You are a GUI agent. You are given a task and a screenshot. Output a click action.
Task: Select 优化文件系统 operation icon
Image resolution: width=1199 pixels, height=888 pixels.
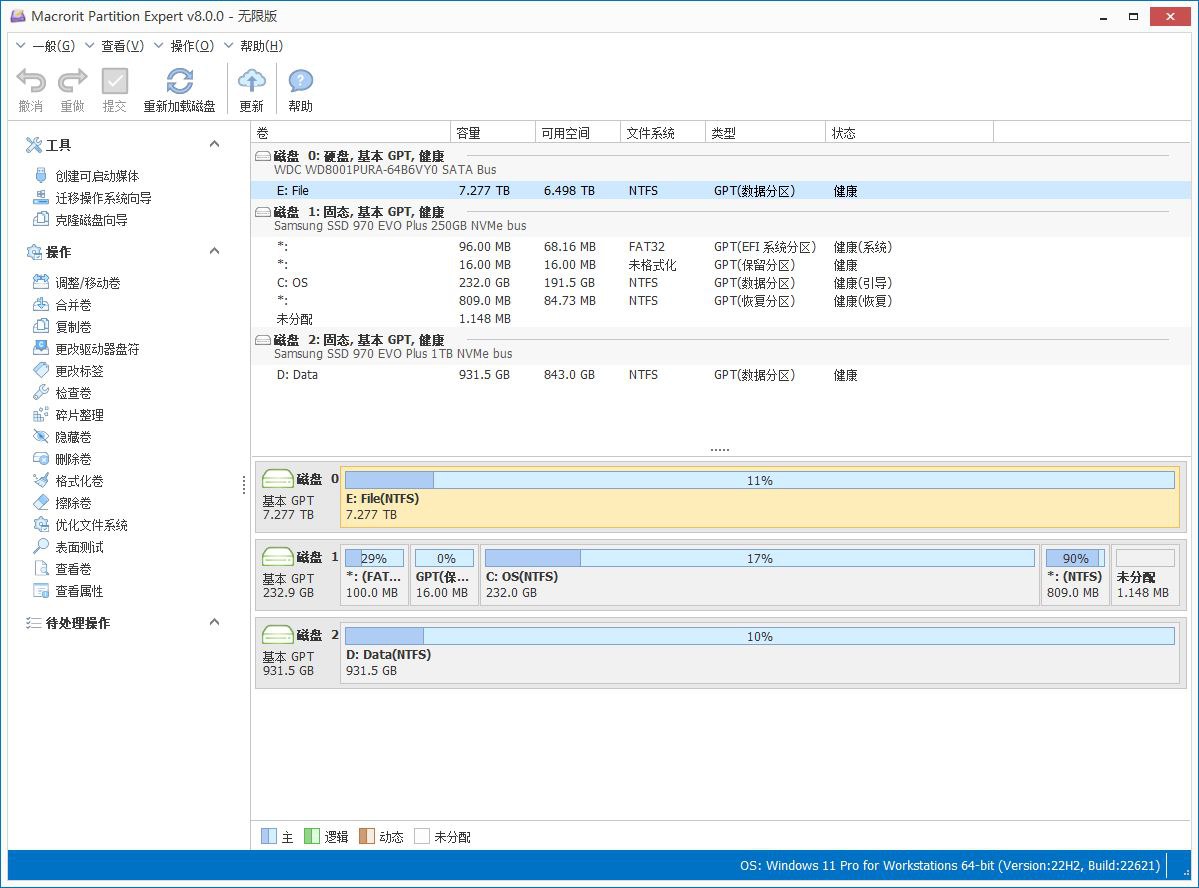(x=41, y=525)
